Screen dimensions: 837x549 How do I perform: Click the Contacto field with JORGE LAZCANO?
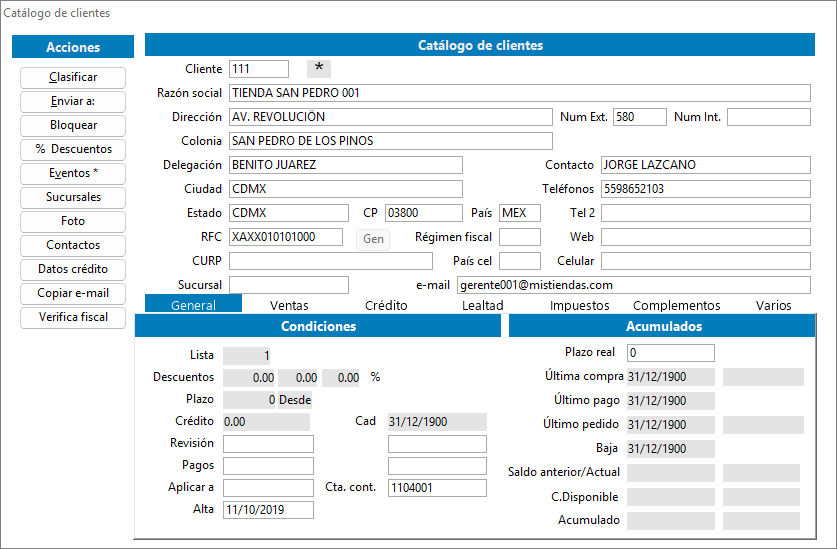click(x=706, y=165)
